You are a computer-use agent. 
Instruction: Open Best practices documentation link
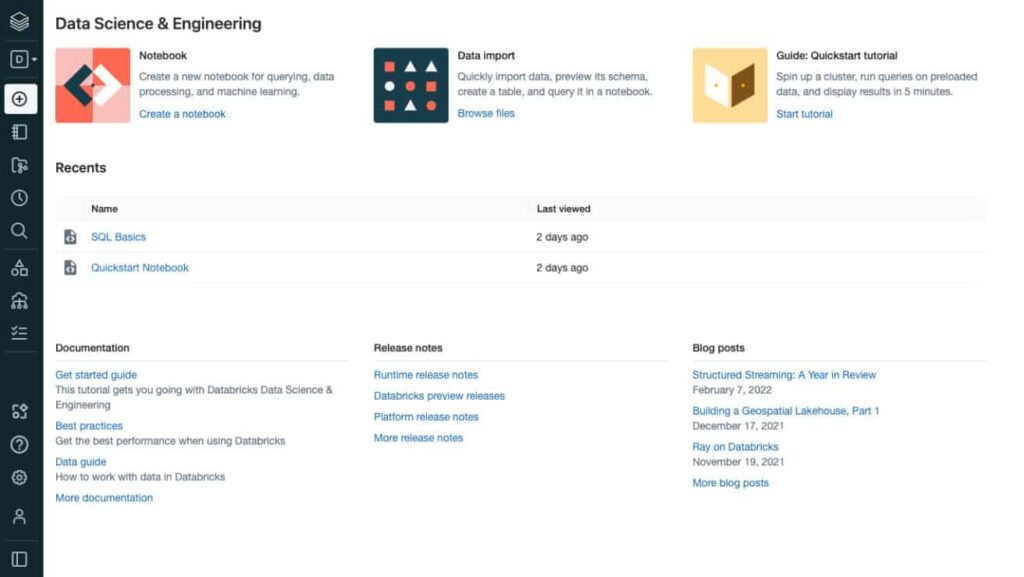tap(89, 426)
